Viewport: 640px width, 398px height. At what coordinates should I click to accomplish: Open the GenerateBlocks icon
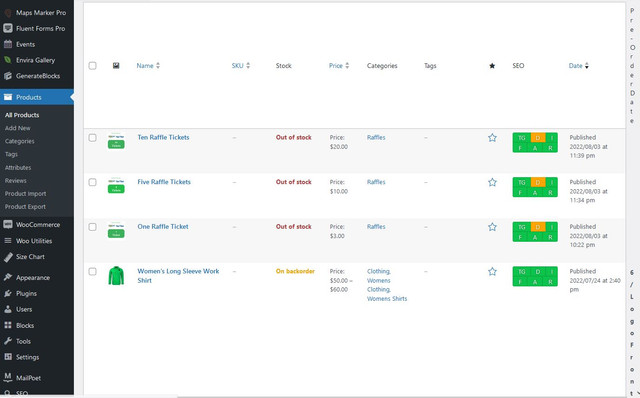8,76
